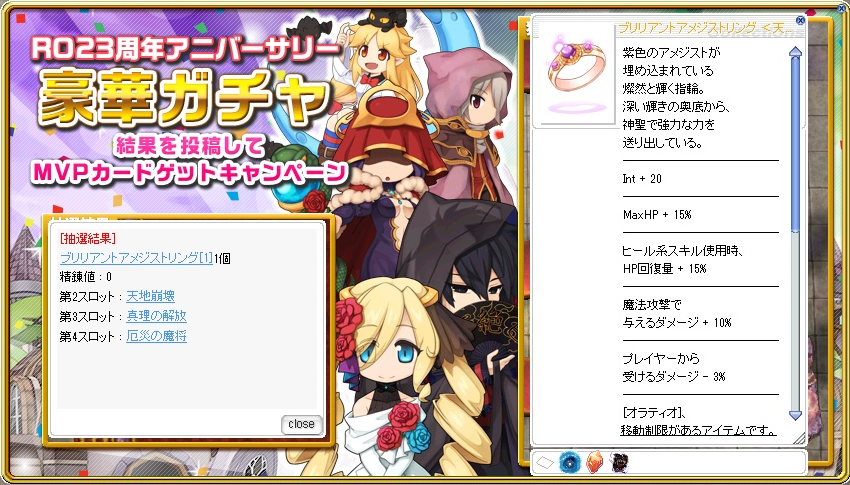Select the dark demon enchant slot icon
The image size is (850, 485).
point(619,462)
